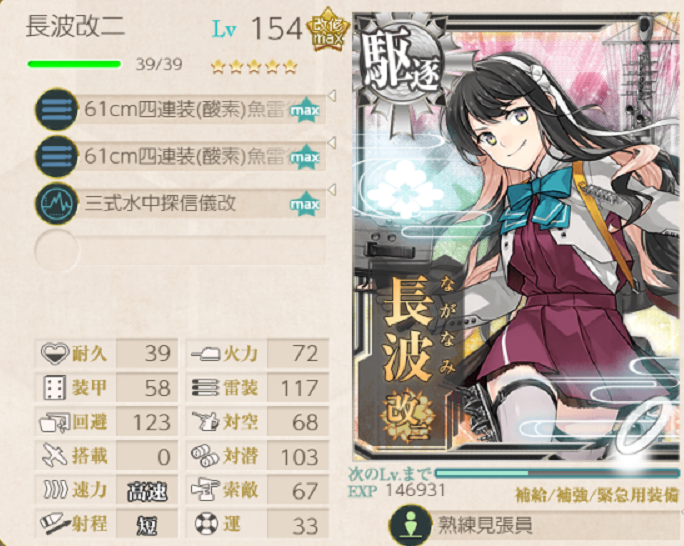Viewport: 684px width, 546px height.
Task: Click the skilled lookout 熟練見張員 icon
Action: [x=410, y=525]
